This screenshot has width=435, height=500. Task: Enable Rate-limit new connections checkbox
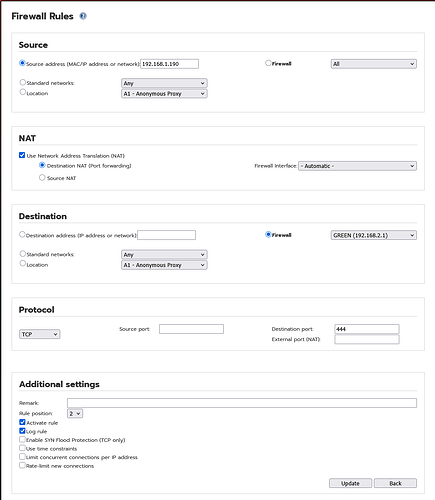click(22, 466)
